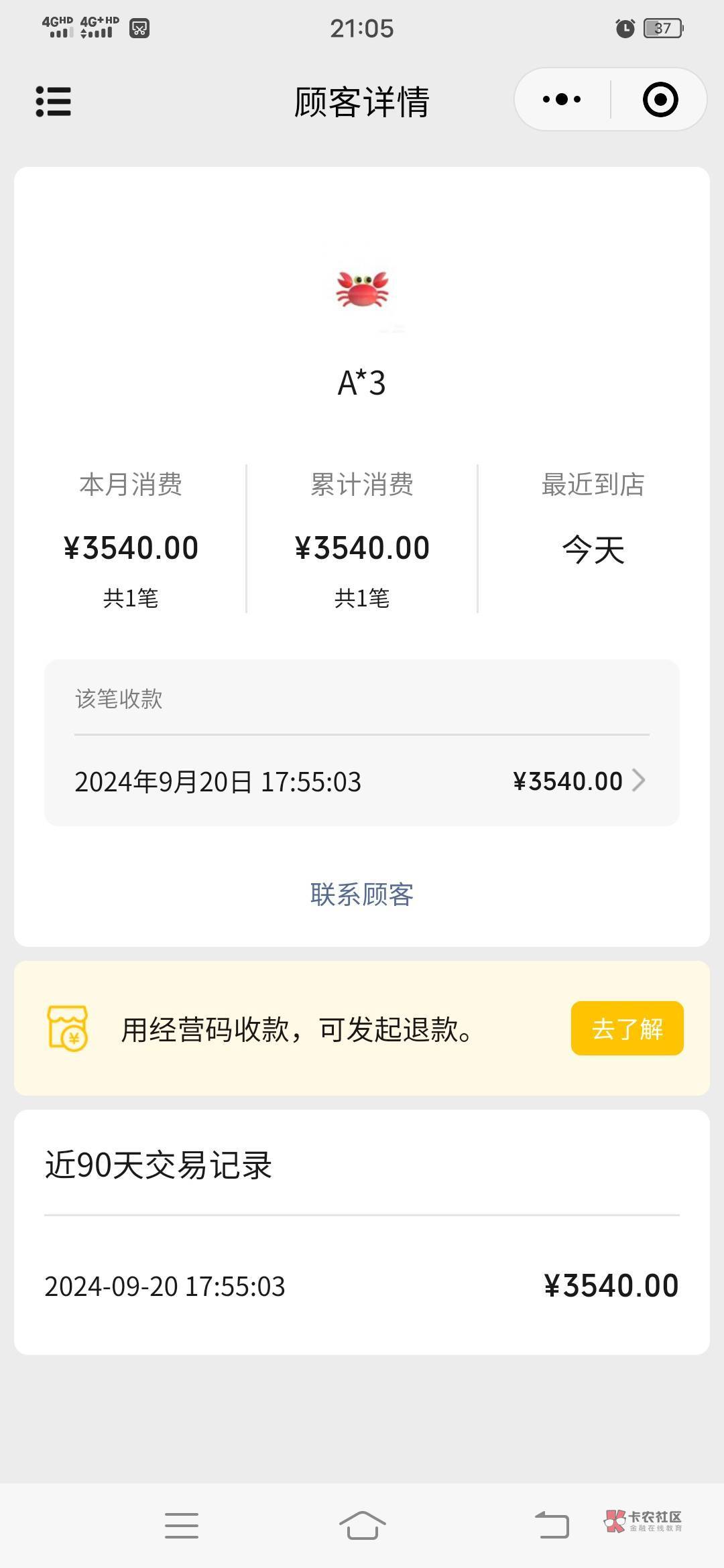Screen dimensions: 724x1568
Task: Tap the 用经营码收款 refund notice text
Action: [x=296, y=1029]
